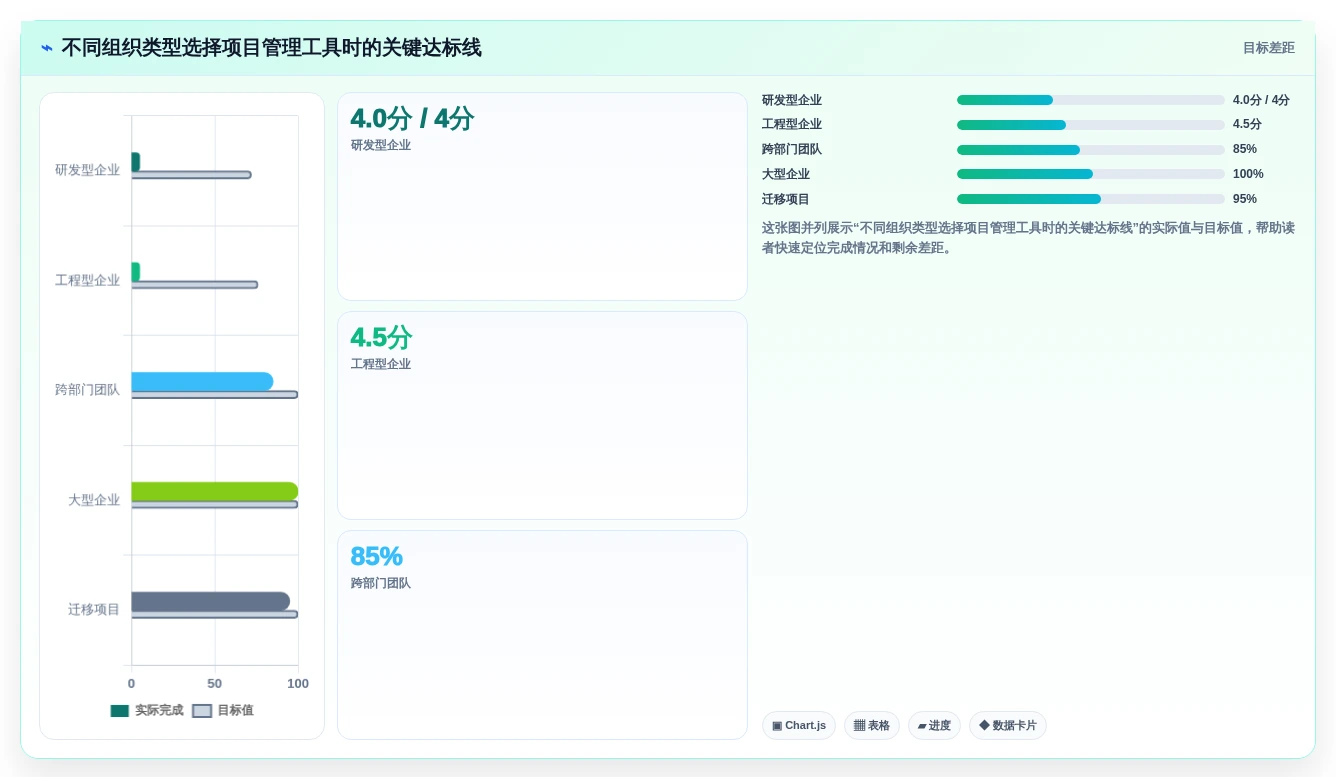Click the 跨部门团队 row label in progress list
This screenshot has height=777, width=1336.
[792, 149]
